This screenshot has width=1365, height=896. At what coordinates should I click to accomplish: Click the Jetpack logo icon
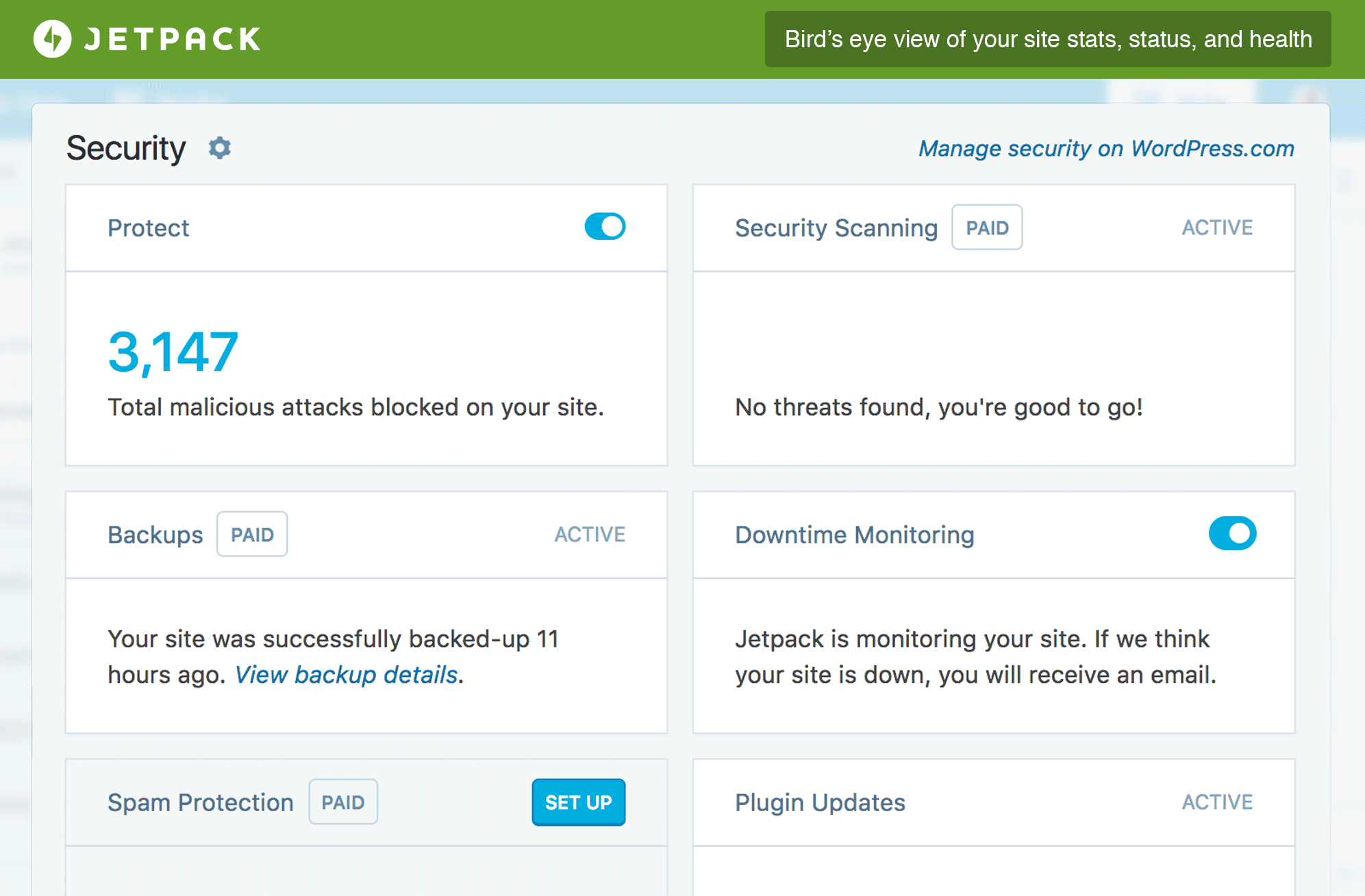53,39
